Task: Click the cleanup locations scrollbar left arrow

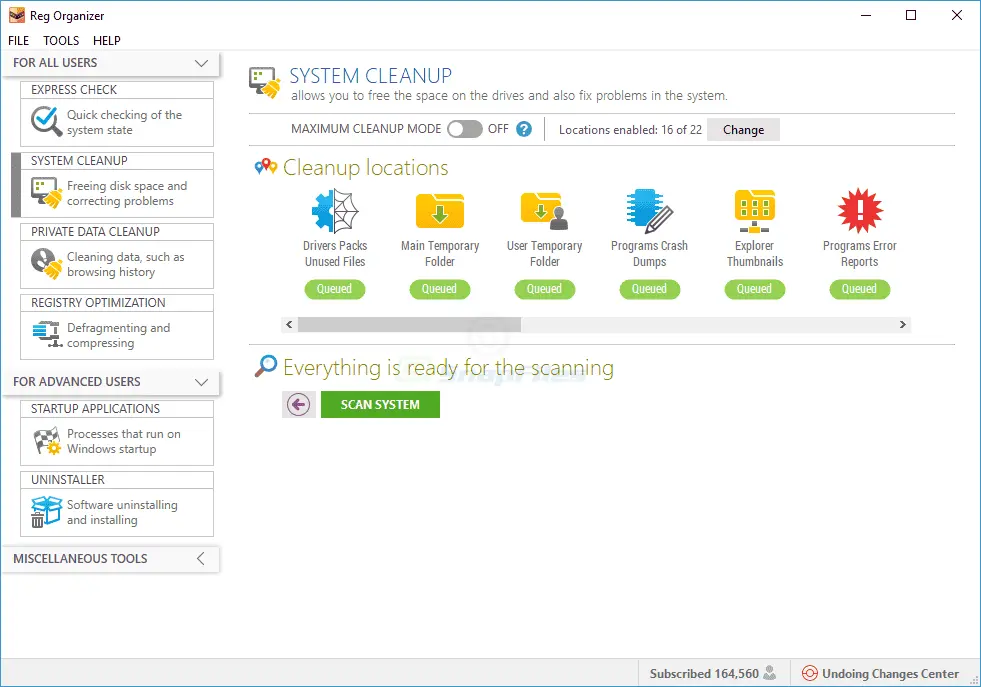Action: [289, 324]
